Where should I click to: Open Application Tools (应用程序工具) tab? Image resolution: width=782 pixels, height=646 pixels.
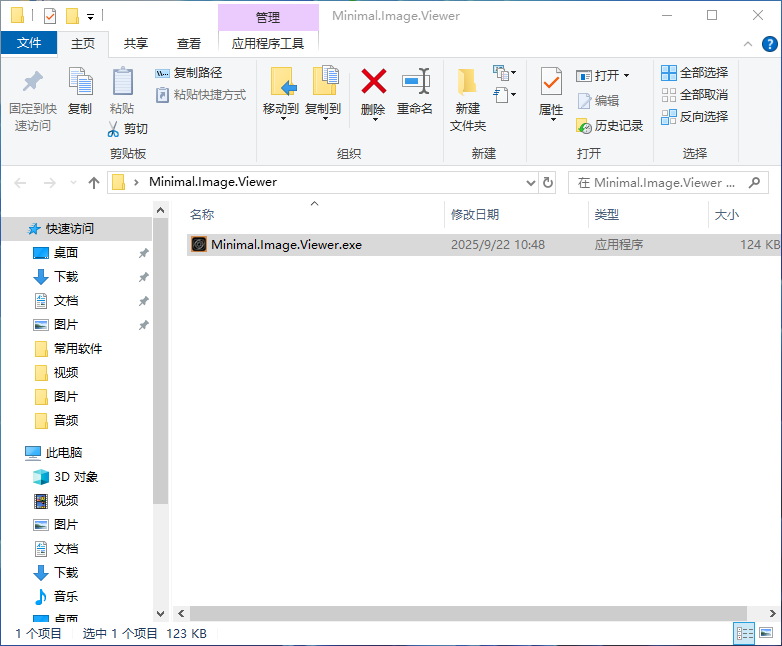[x=268, y=43]
